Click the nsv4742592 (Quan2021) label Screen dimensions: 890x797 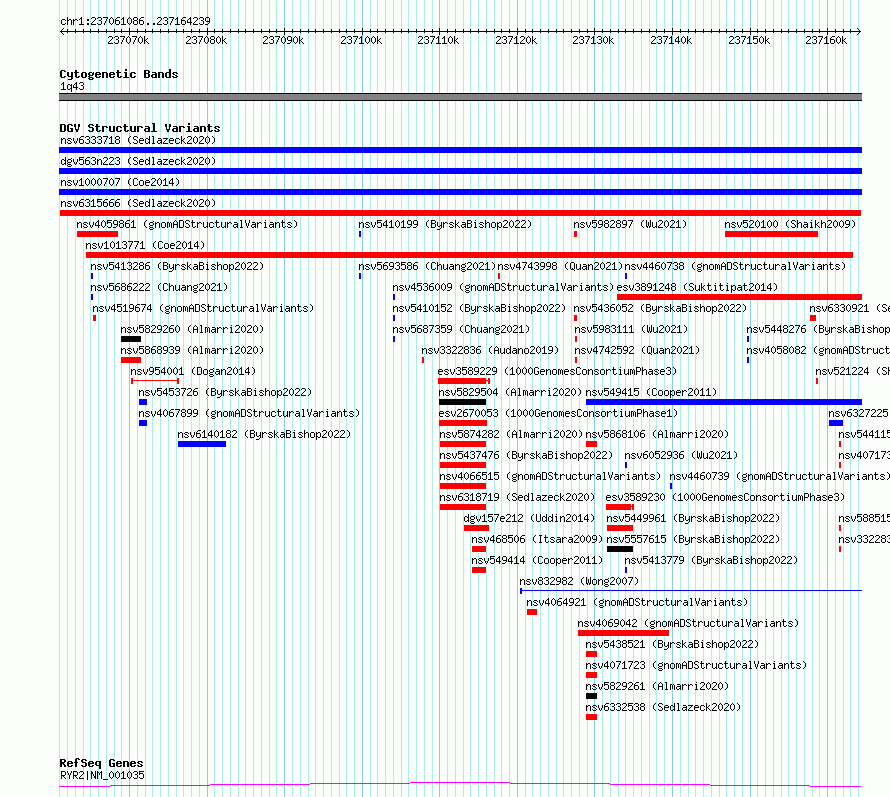[637, 350]
